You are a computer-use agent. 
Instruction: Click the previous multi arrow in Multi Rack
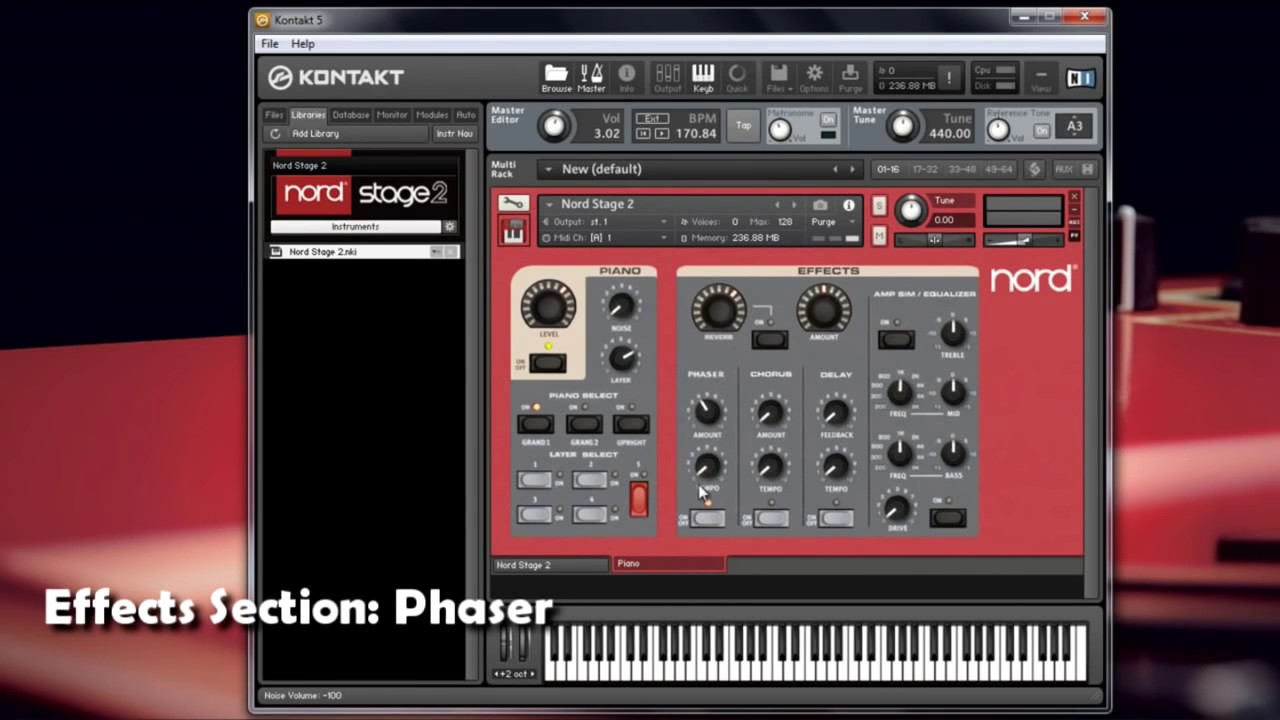[835, 170]
